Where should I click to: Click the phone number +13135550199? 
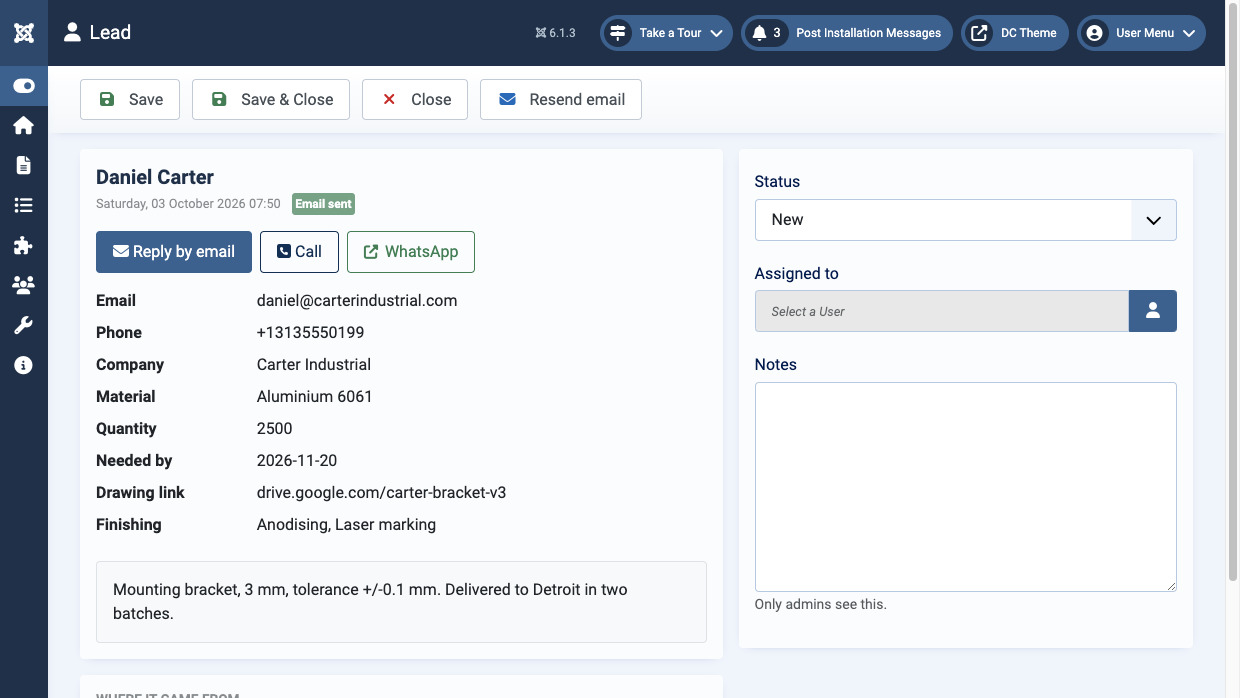(x=311, y=333)
